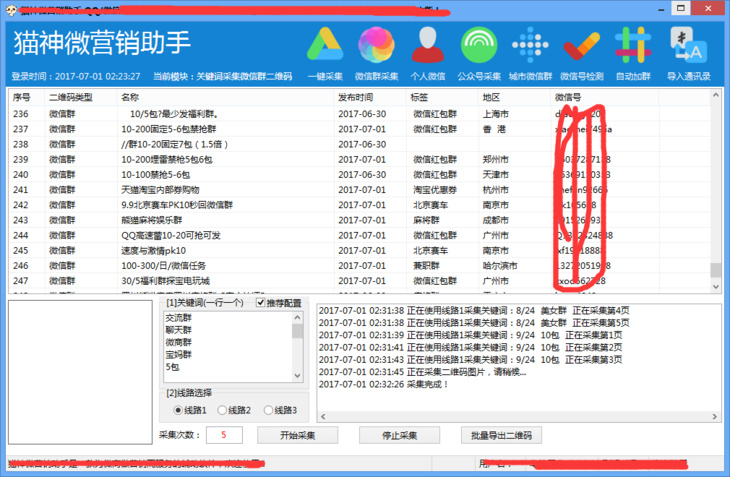
Task: Select row 237 named 10-200固定5-6包禁抢群
Action: coord(359,129)
